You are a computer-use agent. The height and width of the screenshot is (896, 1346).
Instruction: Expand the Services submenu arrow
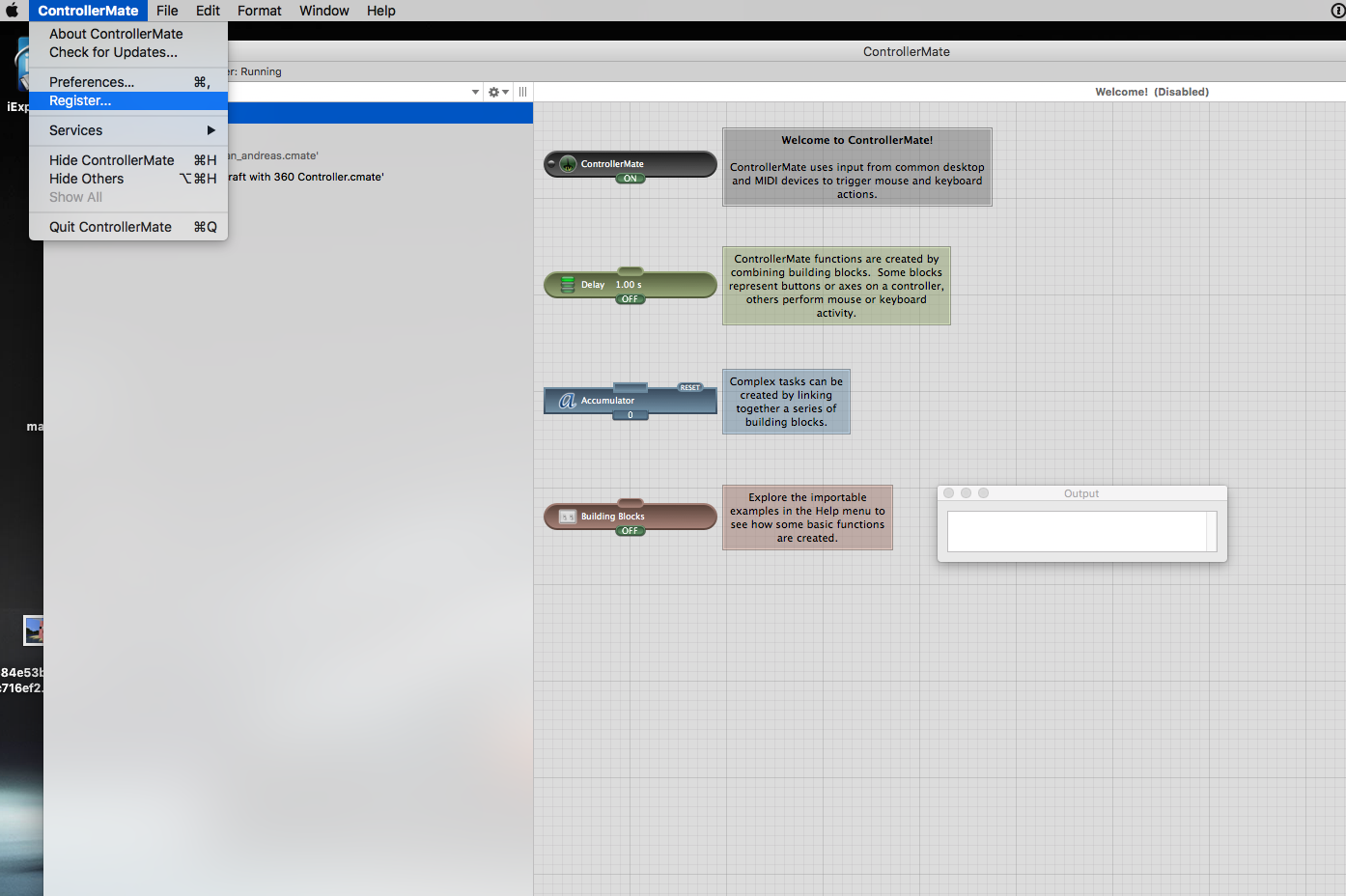pos(210,130)
